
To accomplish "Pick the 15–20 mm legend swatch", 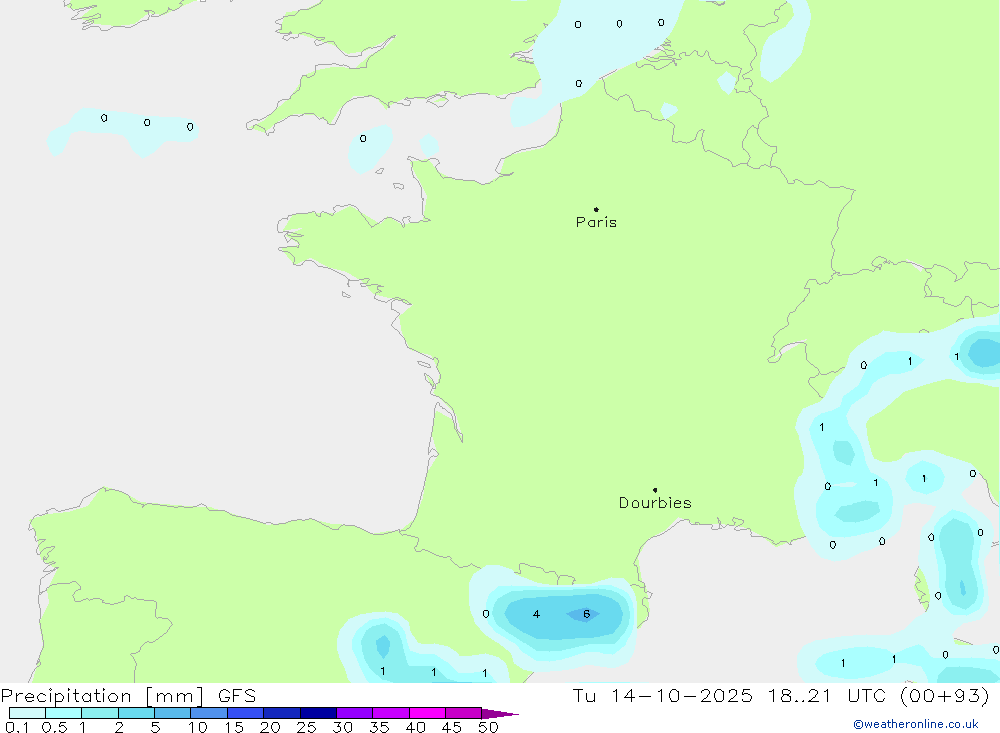I will 245,713.
